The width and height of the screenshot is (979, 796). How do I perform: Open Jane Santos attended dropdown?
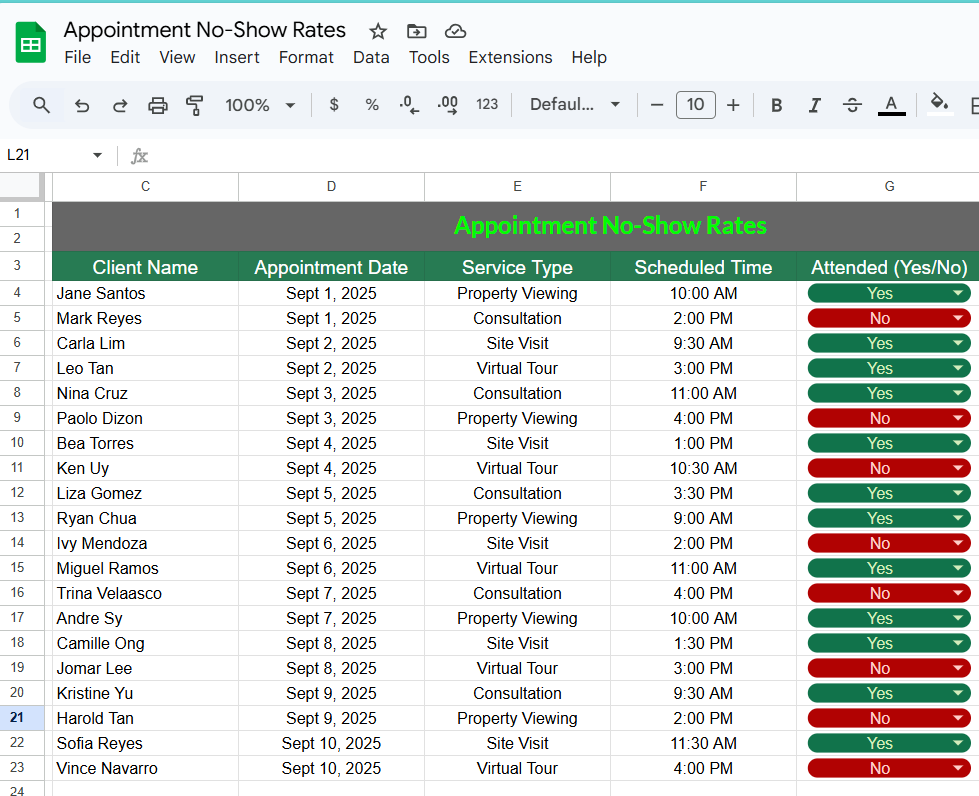pos(958,293)
